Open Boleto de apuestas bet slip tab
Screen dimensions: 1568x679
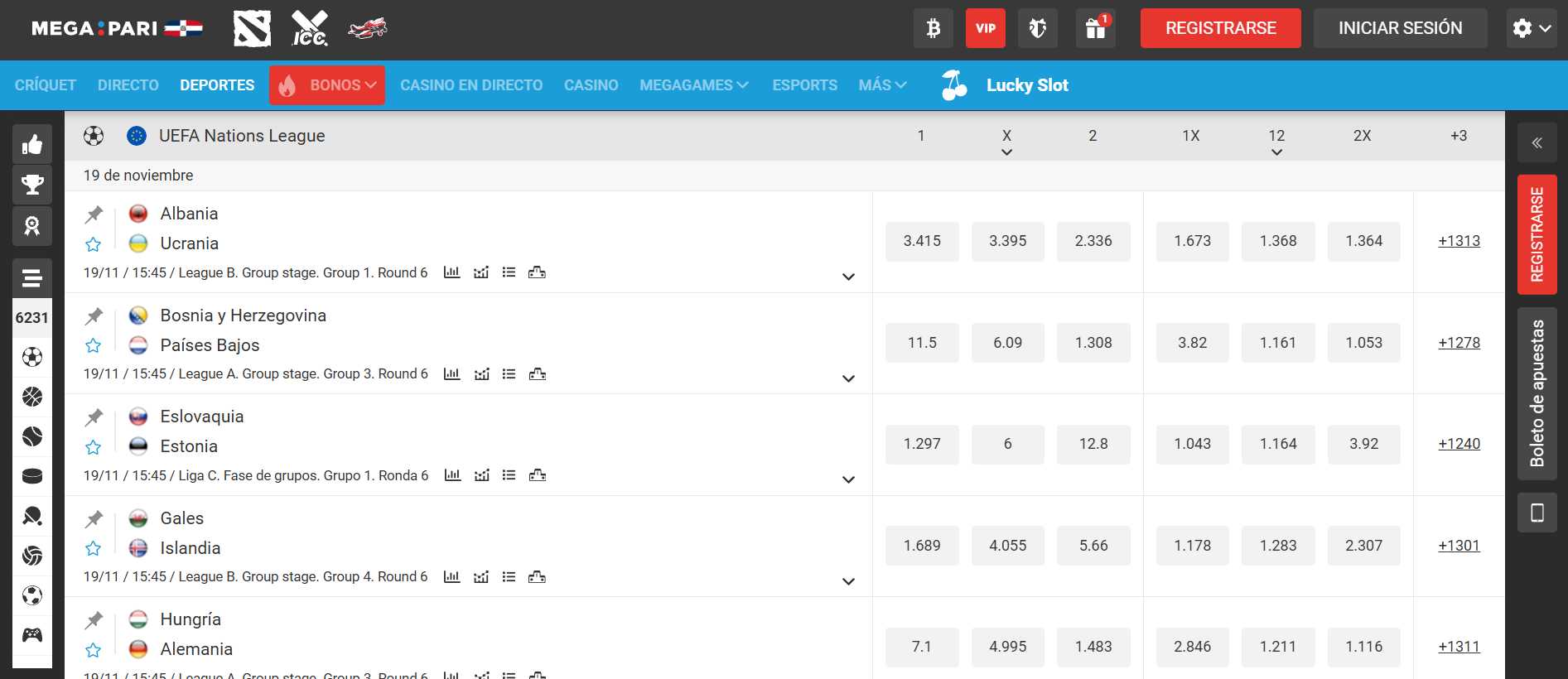point(1537,393)
